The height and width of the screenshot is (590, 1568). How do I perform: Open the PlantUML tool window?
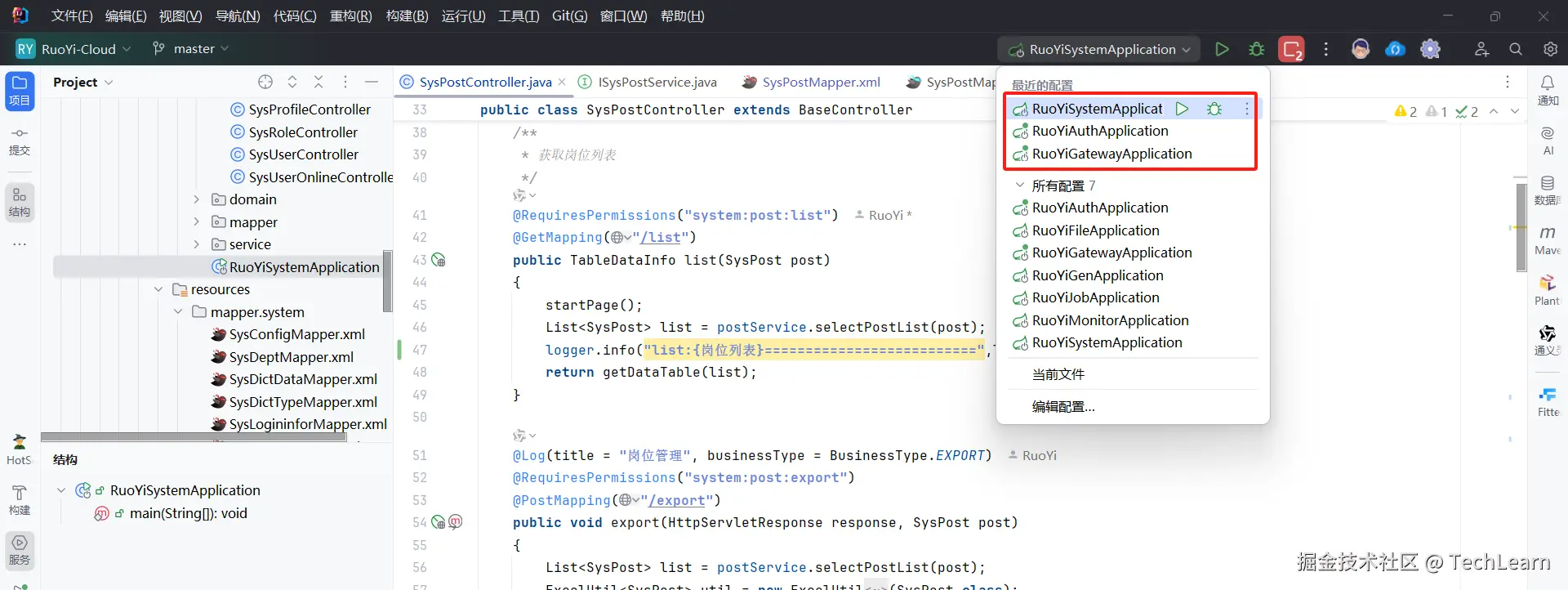click(1548, 291)
